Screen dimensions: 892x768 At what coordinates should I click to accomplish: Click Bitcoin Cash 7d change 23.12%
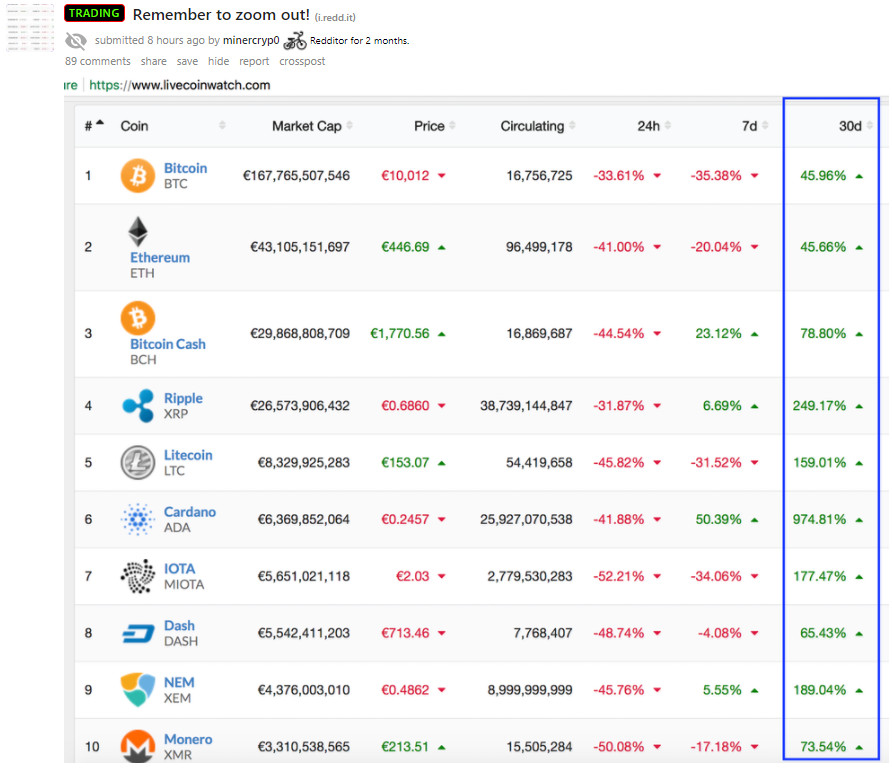coord(718,333)
